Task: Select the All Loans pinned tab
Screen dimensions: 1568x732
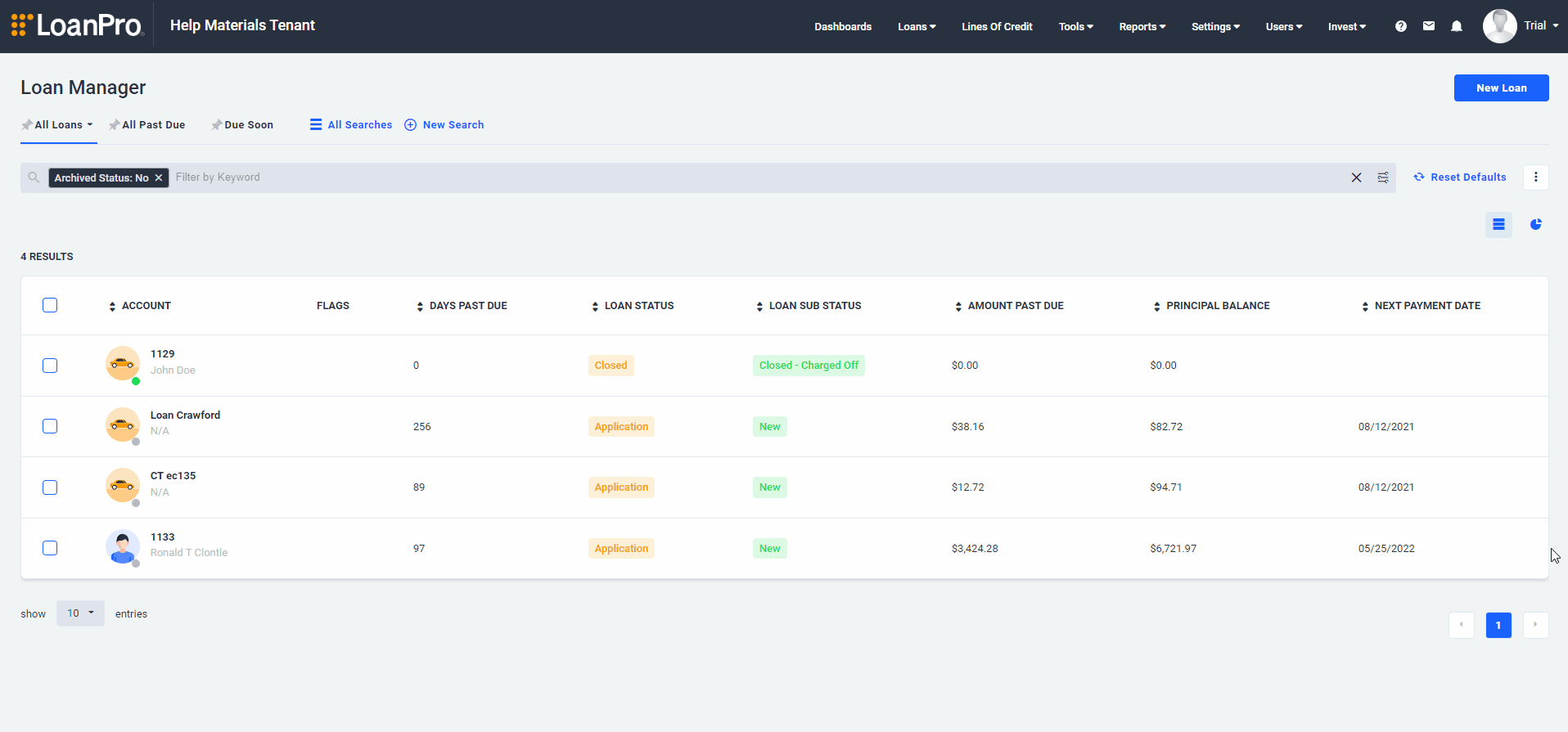Action: (58, 125)
